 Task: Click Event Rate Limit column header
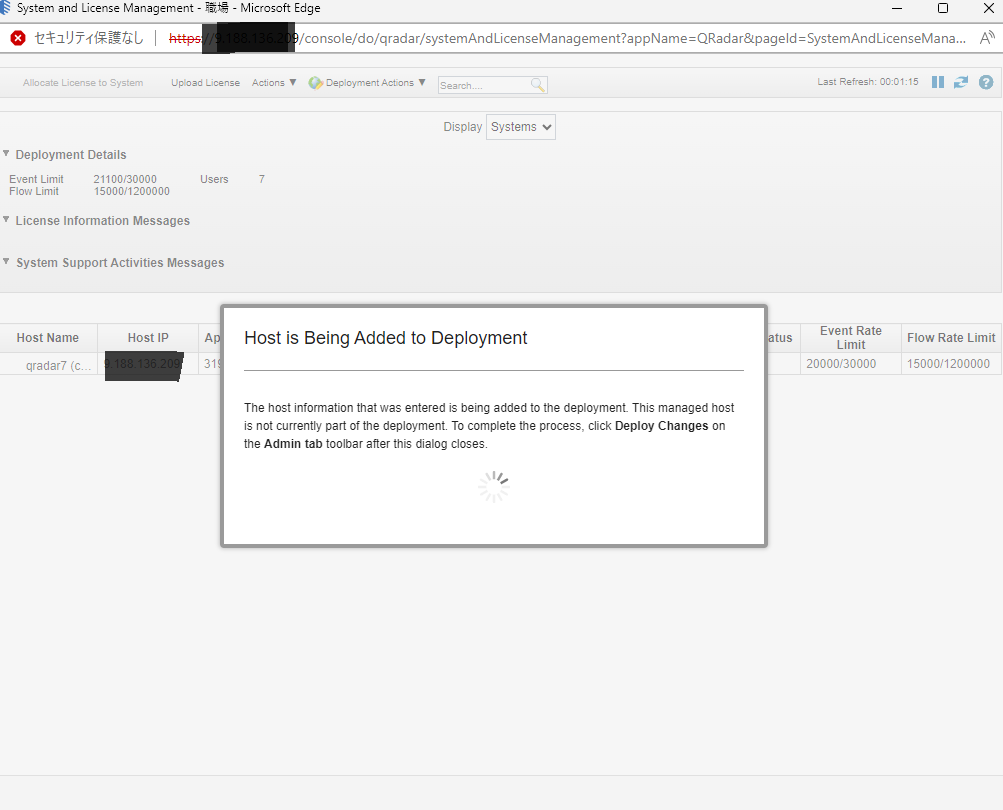pos(850,338)
